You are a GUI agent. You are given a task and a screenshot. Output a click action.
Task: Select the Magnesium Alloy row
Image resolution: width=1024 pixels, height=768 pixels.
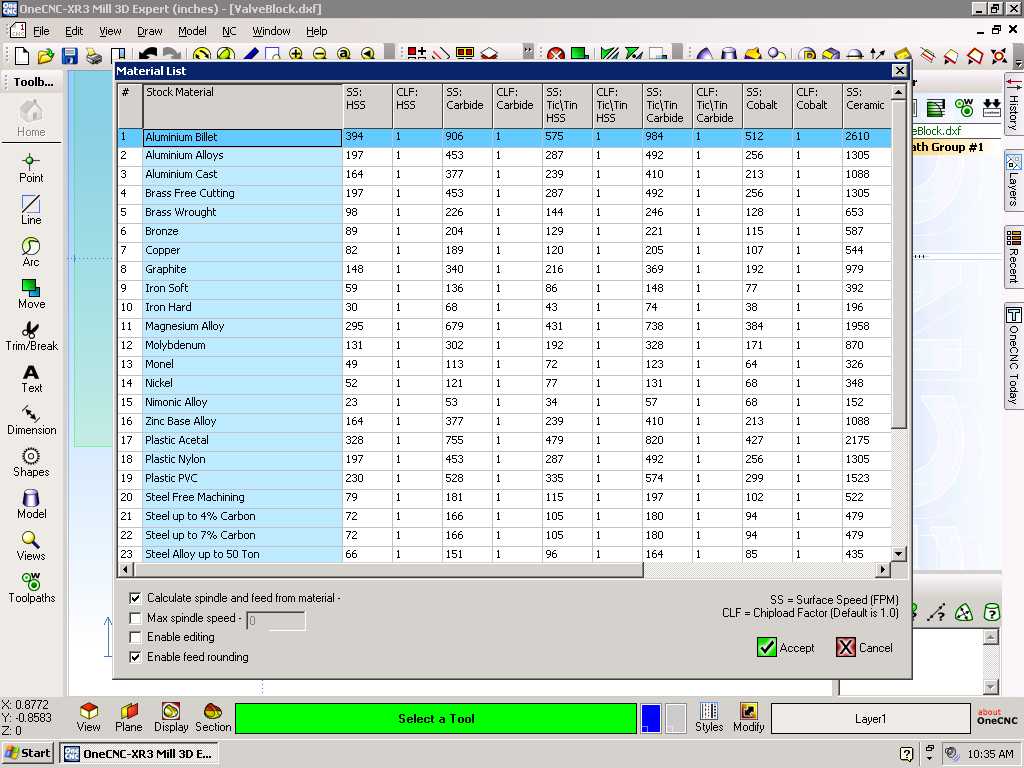point(504,326)
